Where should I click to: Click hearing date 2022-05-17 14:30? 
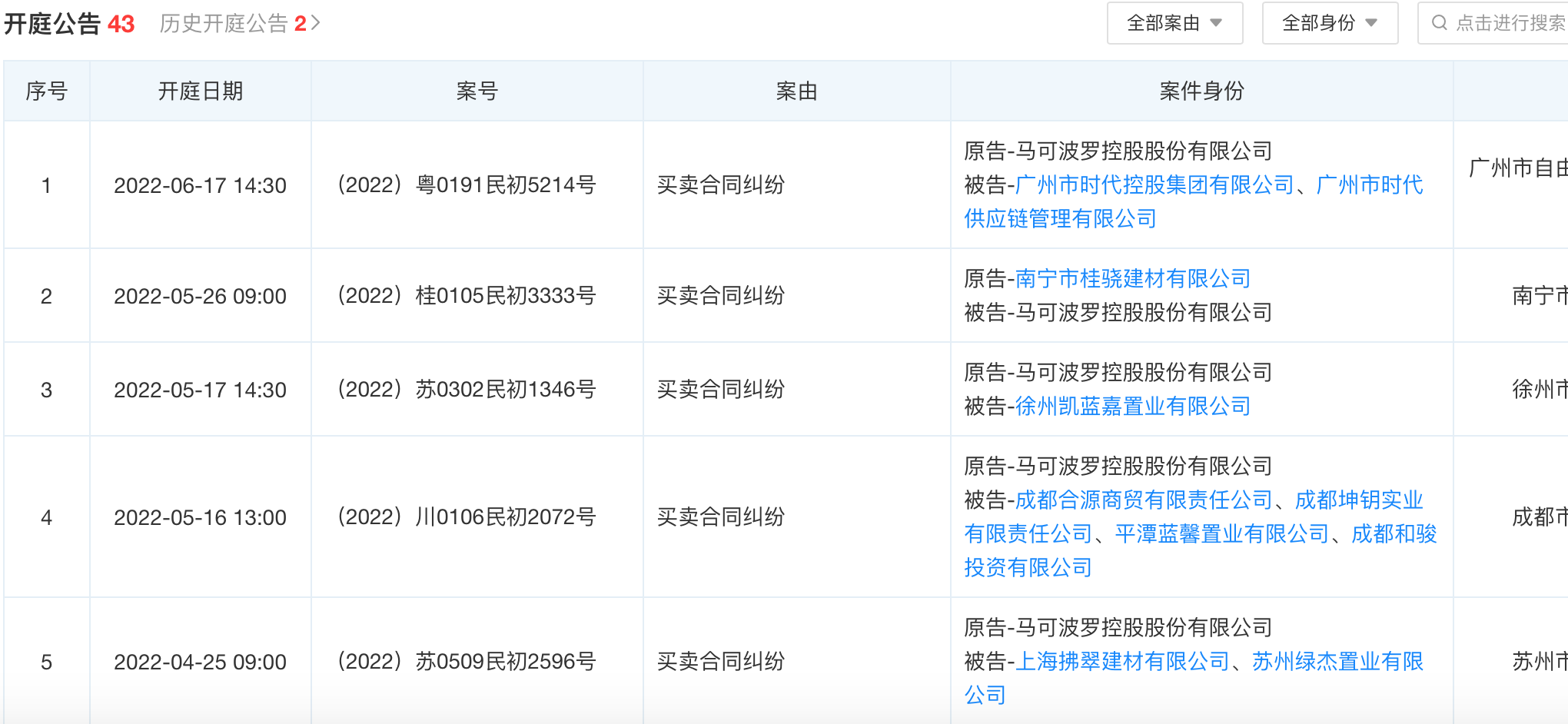click(x=200, y=390)
